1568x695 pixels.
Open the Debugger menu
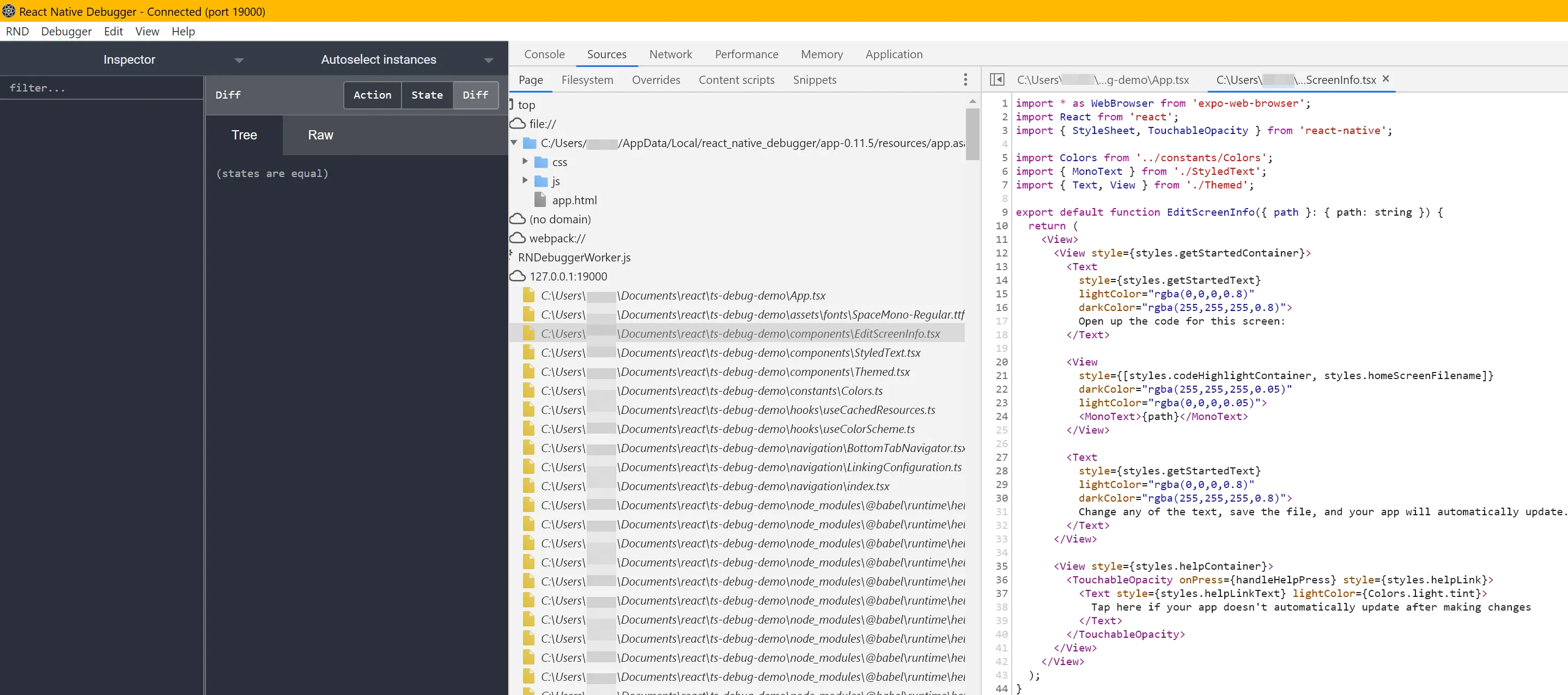[x=66, y=32]
